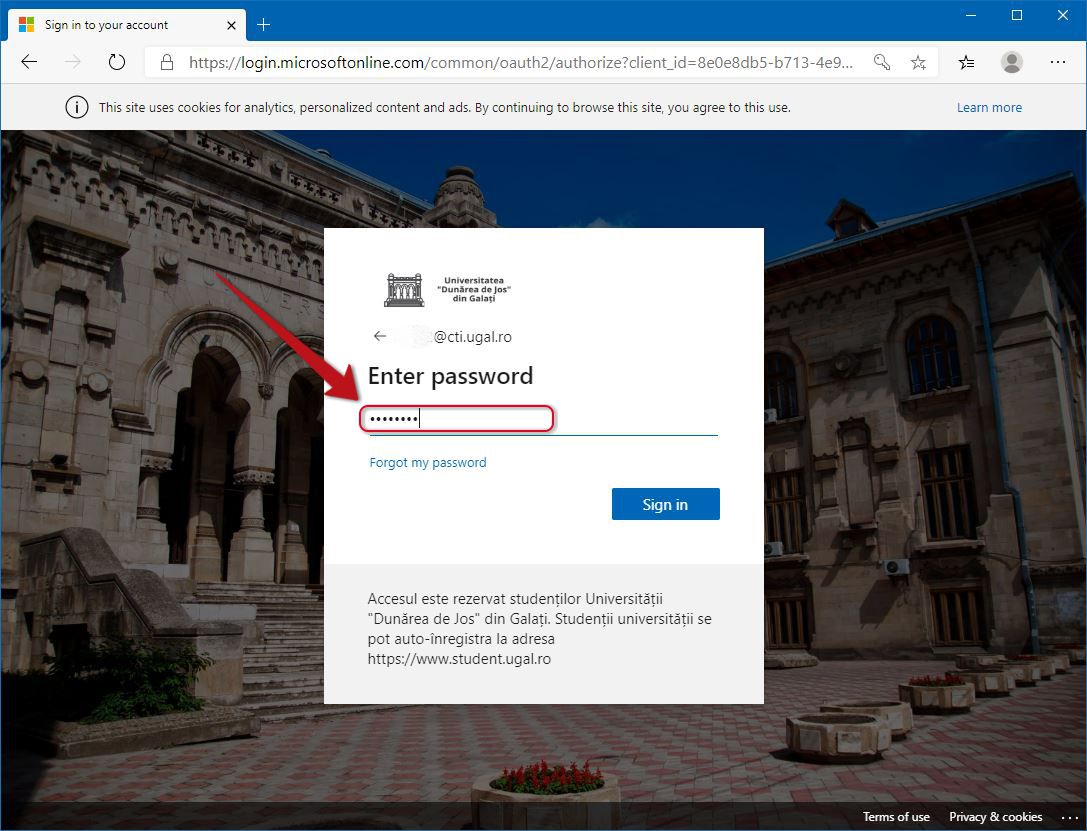Open saved passwords key icon in address bar
This screenshot has width=1087, height=831.
pos(882,62)
